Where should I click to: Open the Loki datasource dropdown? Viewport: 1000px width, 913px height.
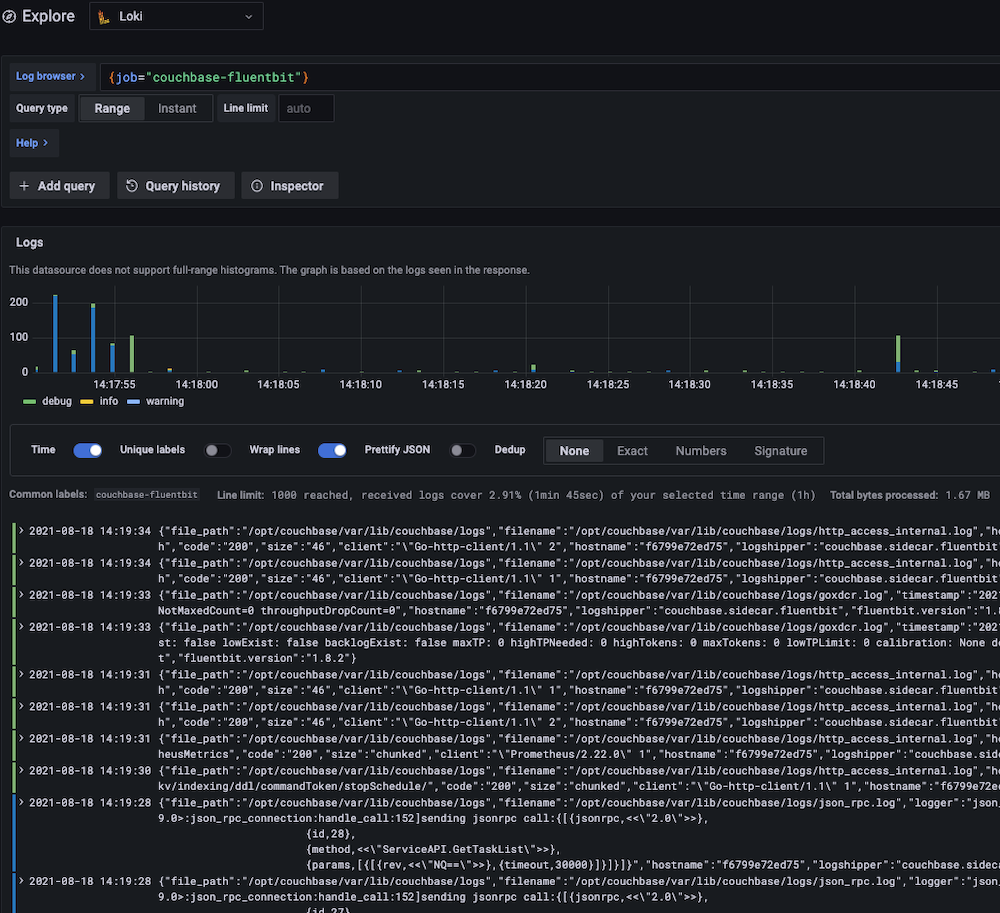pos(176,17)
